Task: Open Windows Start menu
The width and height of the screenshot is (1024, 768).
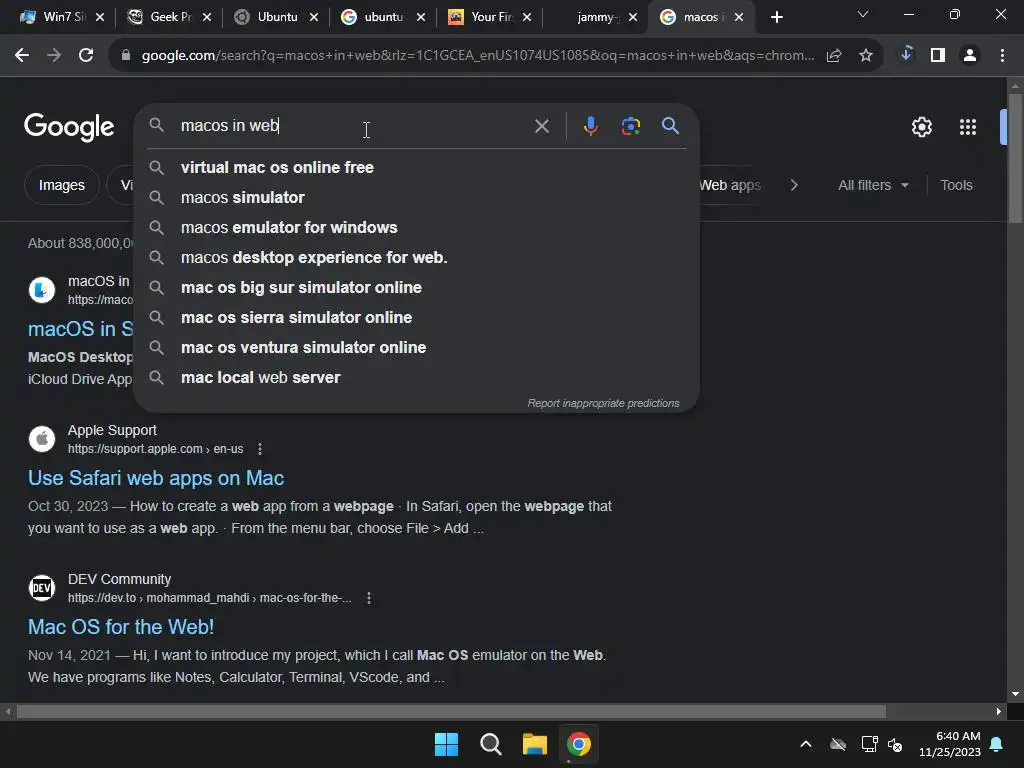Action: (447, 744)
